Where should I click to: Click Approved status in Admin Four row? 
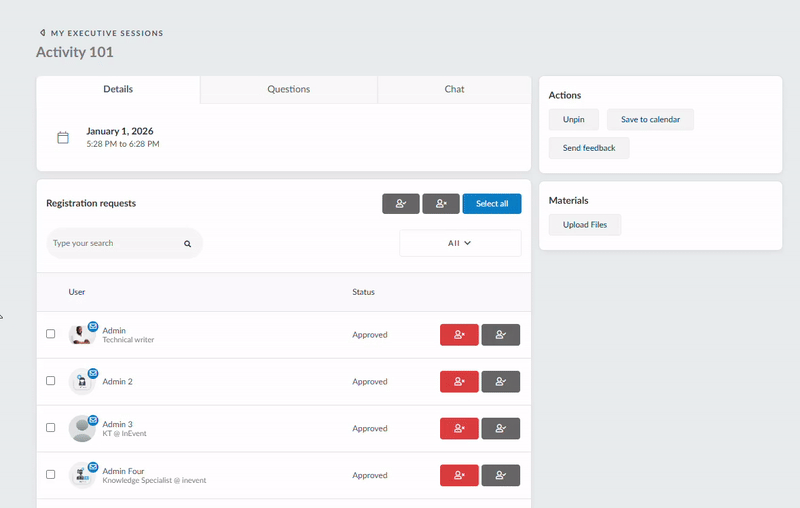(370, 476)
